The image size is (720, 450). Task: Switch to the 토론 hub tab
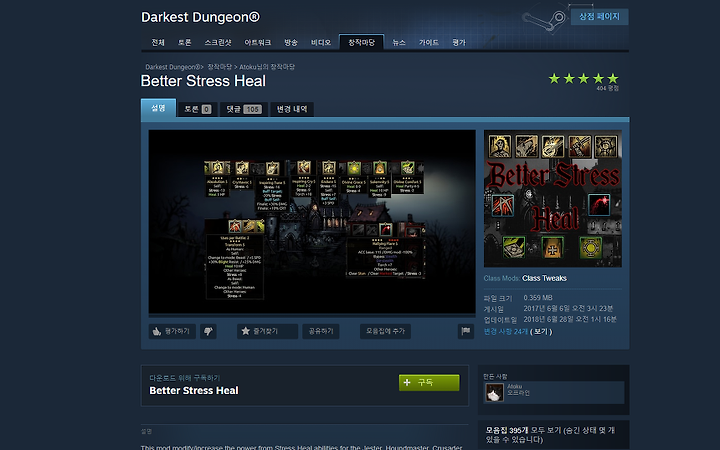185,42
